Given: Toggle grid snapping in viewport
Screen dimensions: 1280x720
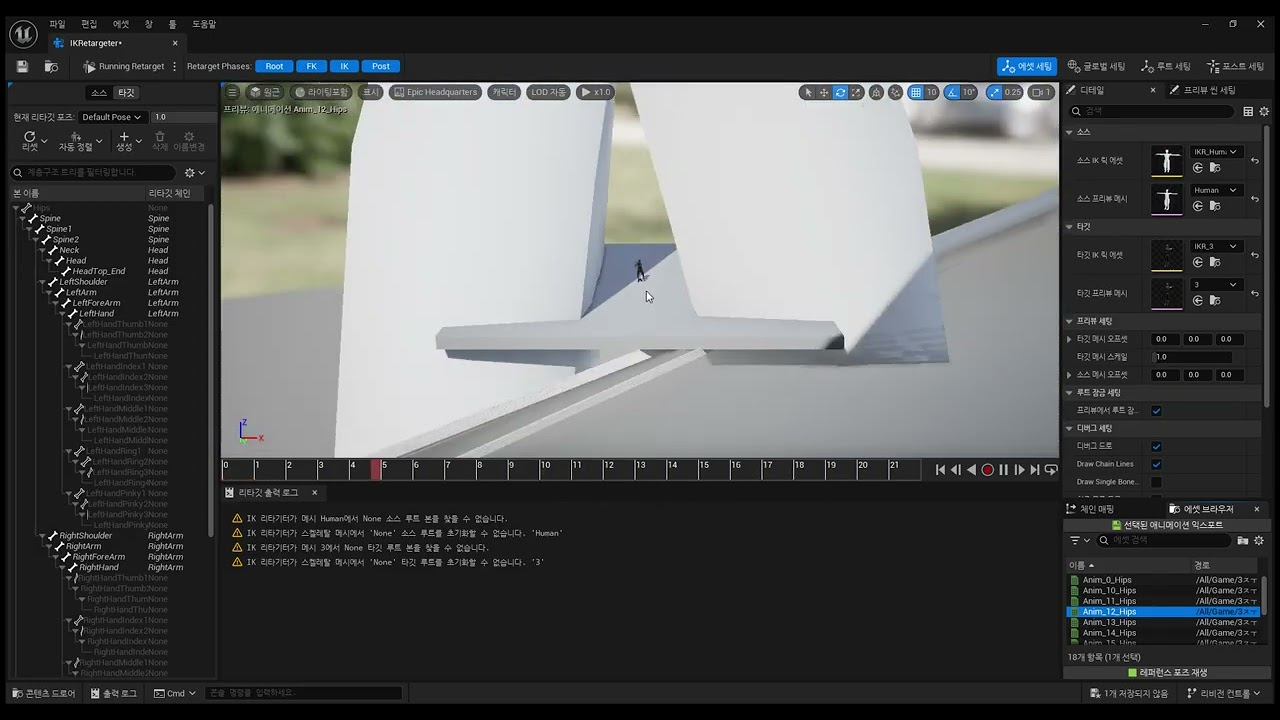Looking at the screenshot, I should point(915,92).
